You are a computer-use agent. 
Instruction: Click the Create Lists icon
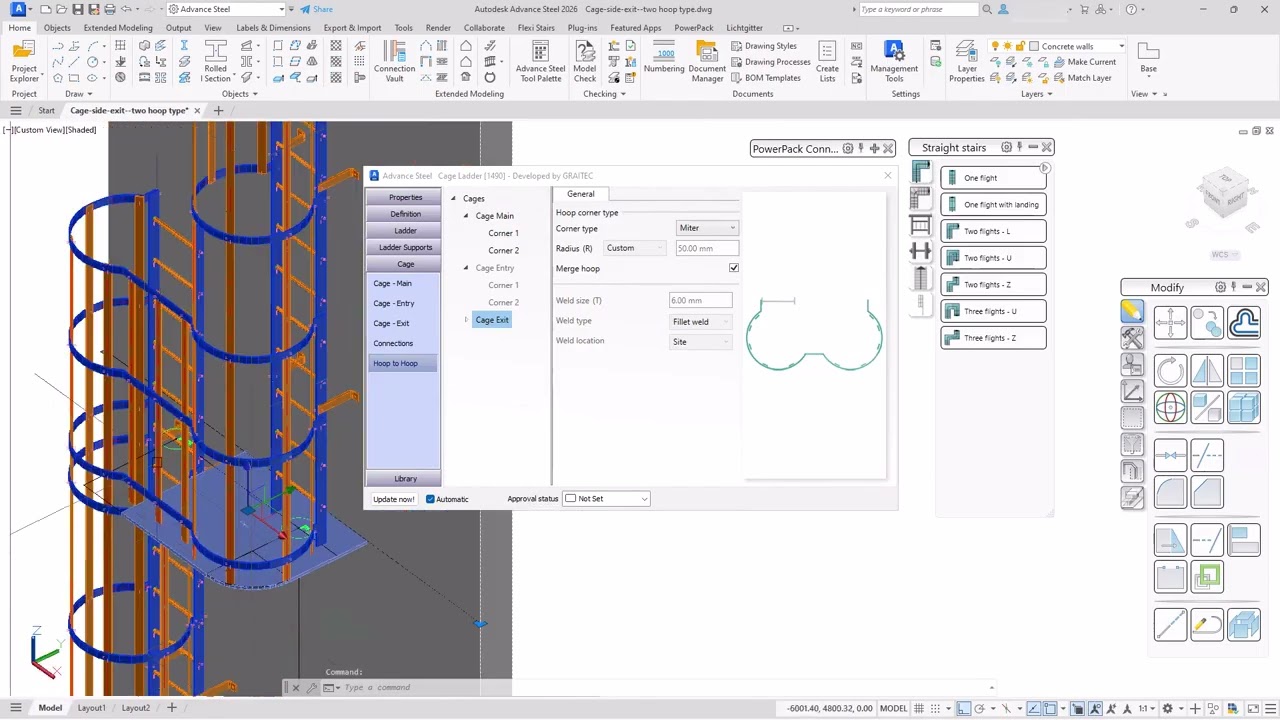click(x=827, y=62)
